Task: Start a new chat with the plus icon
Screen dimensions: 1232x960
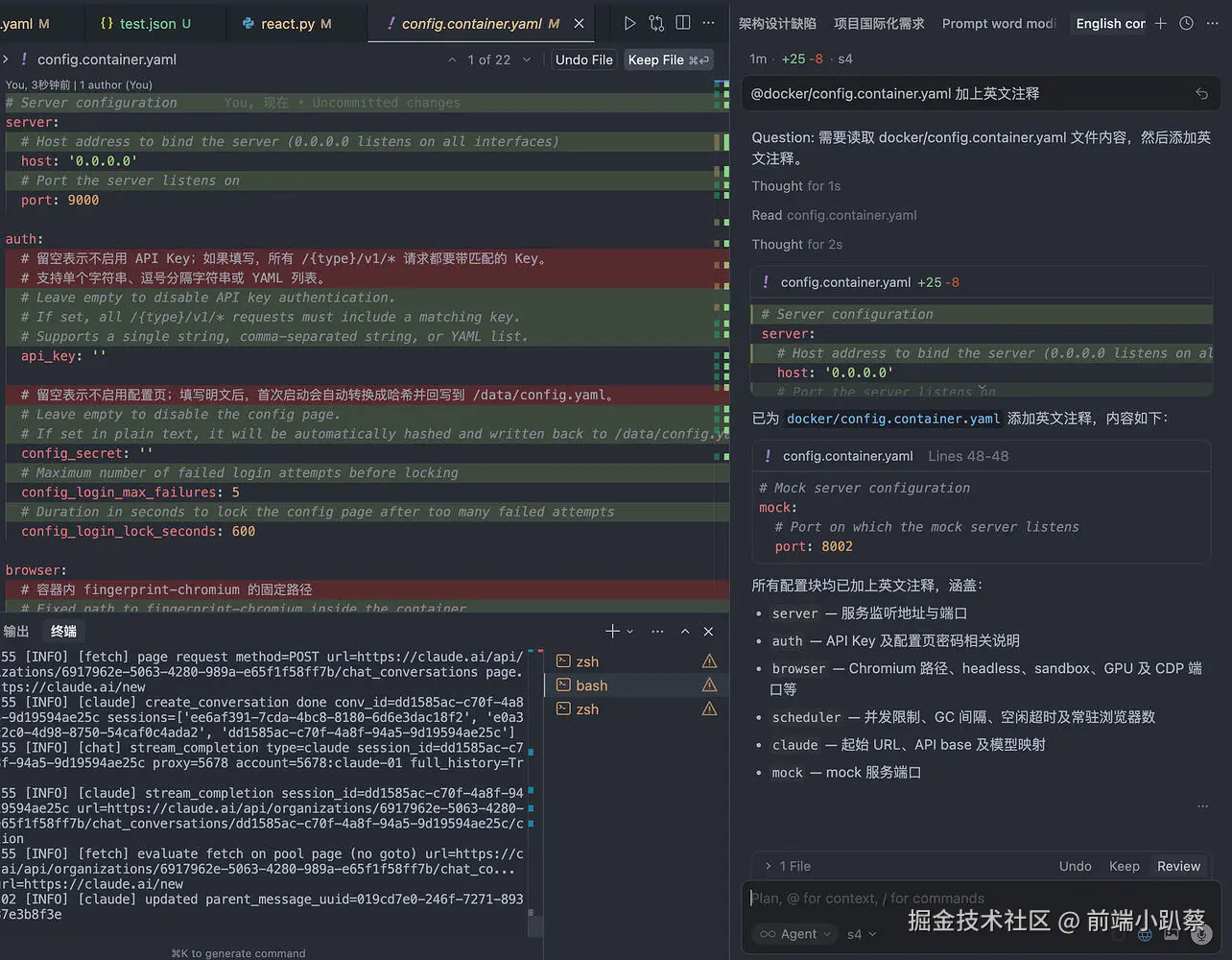Action: (1161, 23)
